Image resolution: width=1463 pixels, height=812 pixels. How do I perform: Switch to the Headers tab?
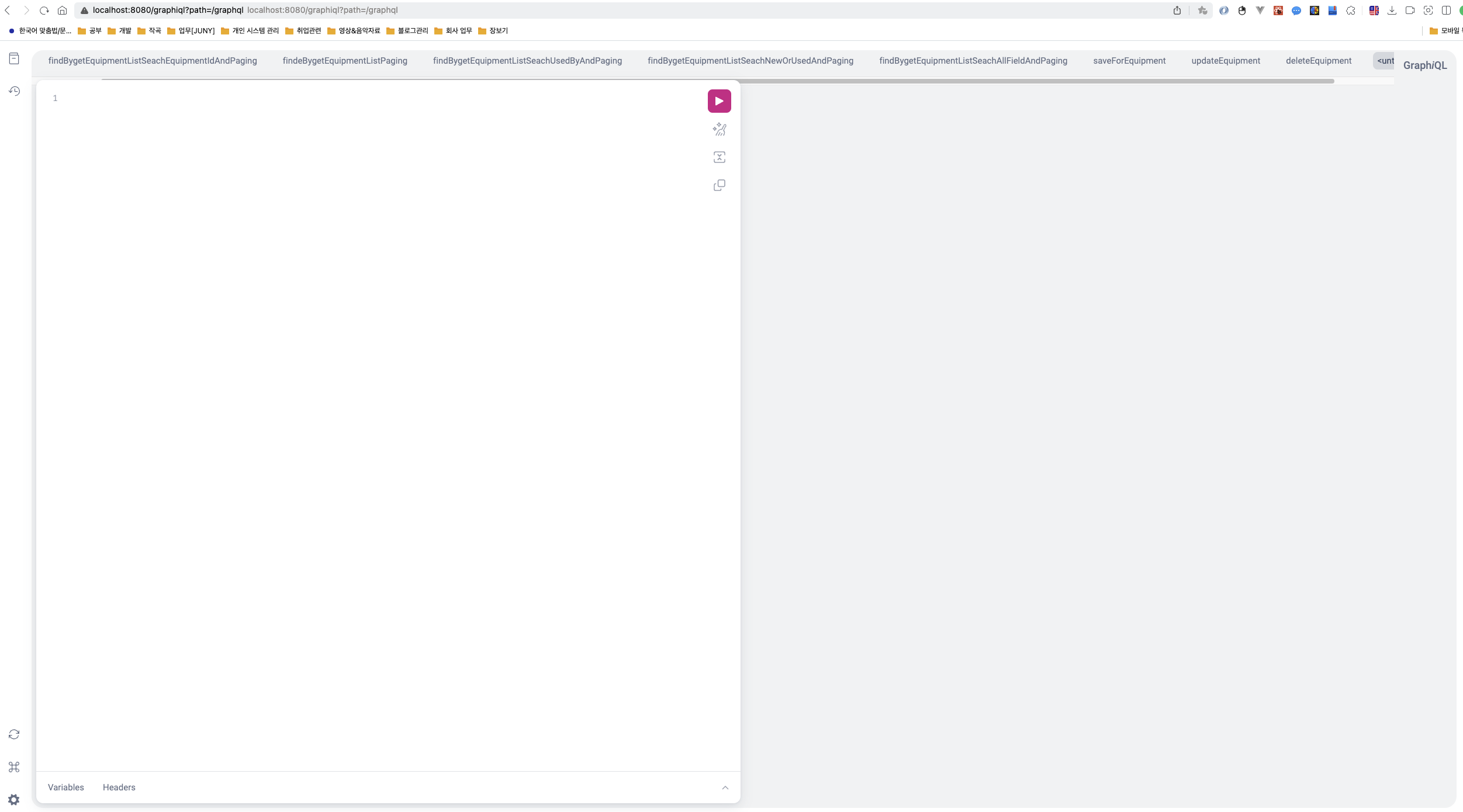pyautogui.click(x=119, y=787)
